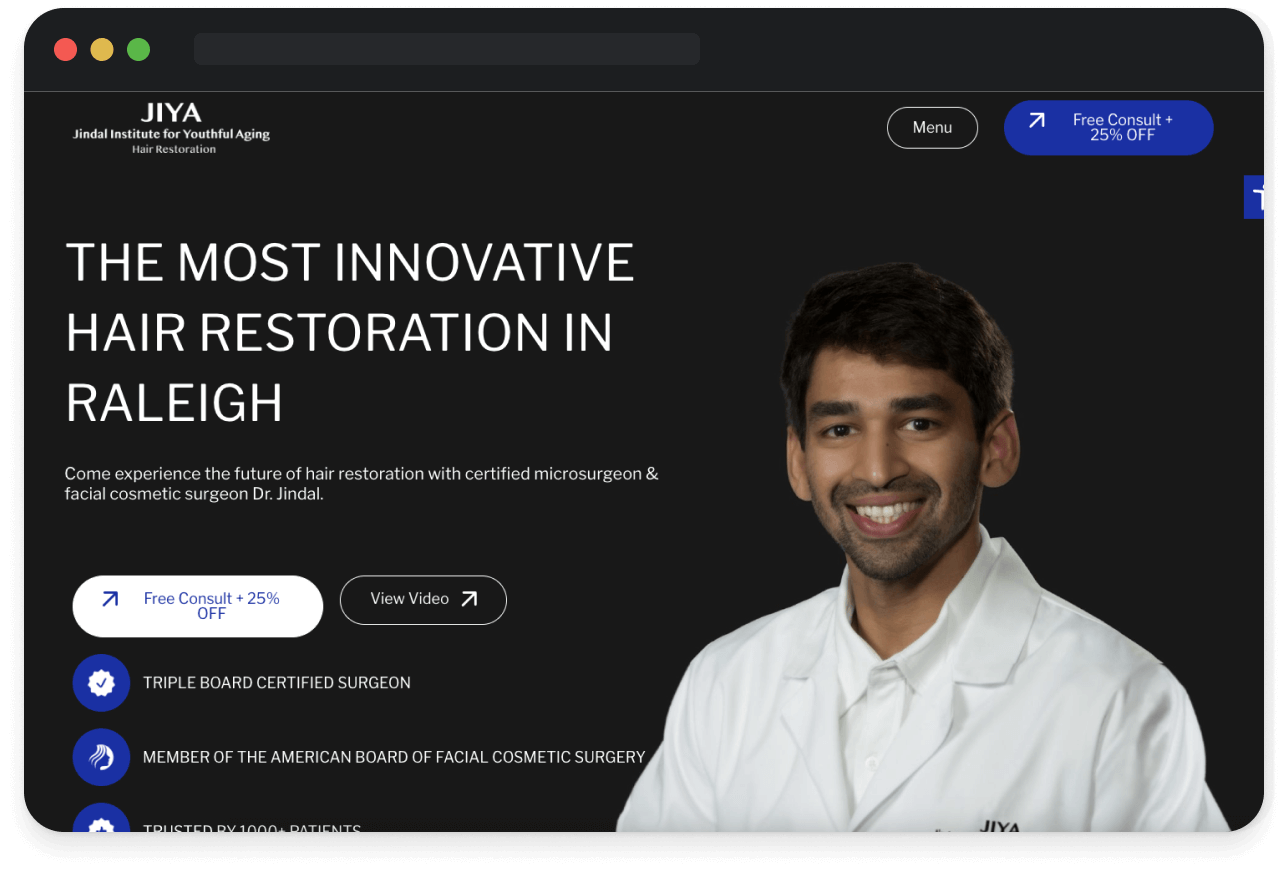The width and height of the screenshot is (1288, 872).
Task: Click the white Free Consult + 25% OFF button
Action: click(197, 605)
